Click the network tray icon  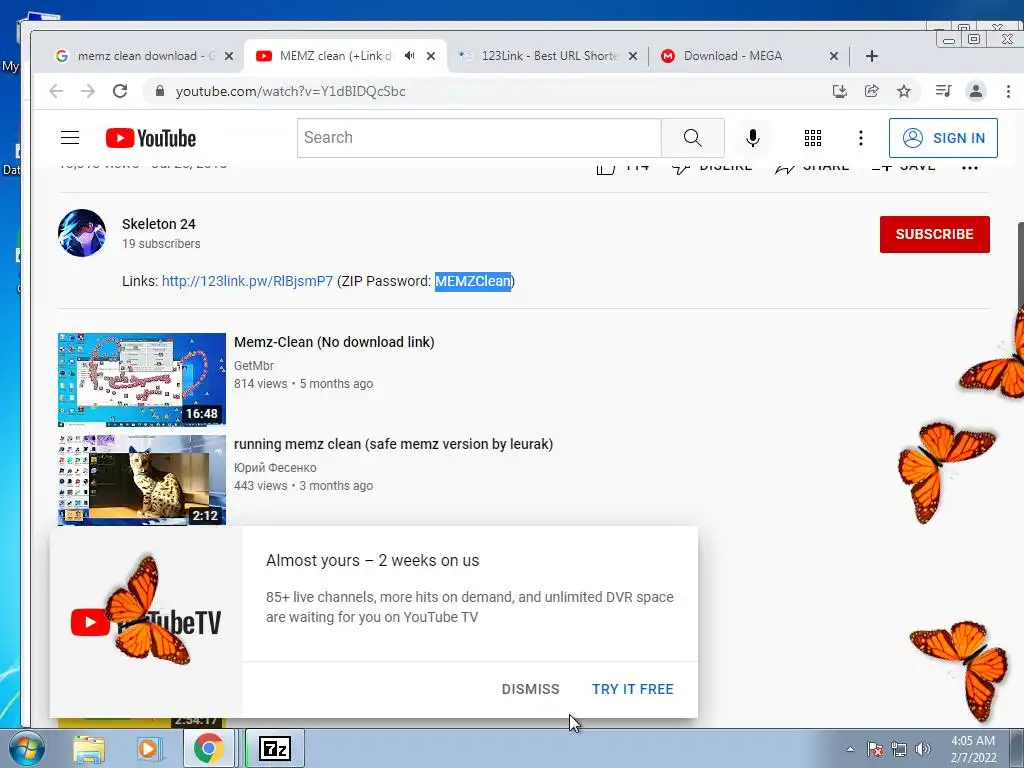pyautogui.click(x=899, y=749)
